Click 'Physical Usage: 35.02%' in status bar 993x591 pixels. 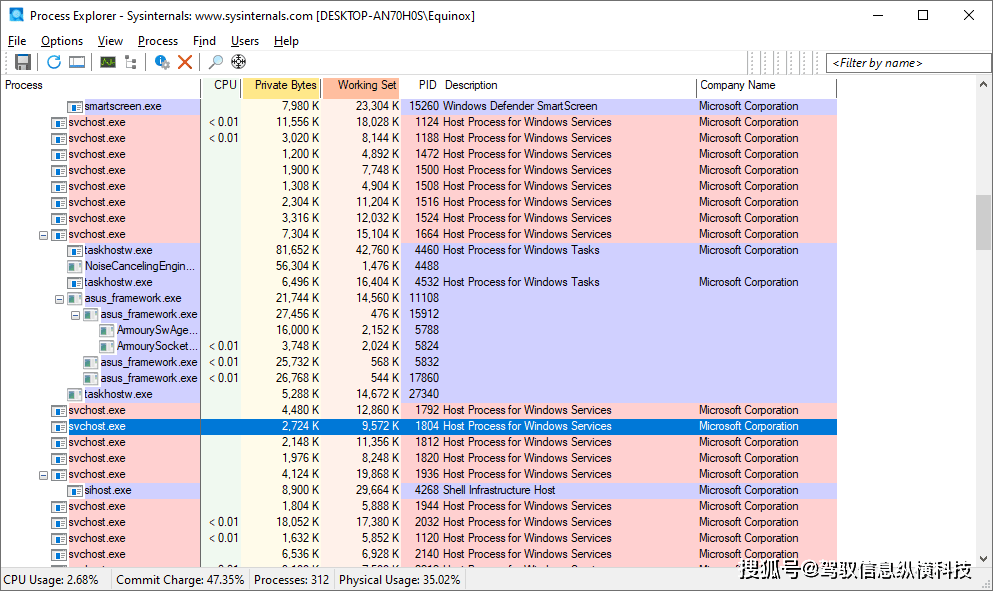coord(400,580)
